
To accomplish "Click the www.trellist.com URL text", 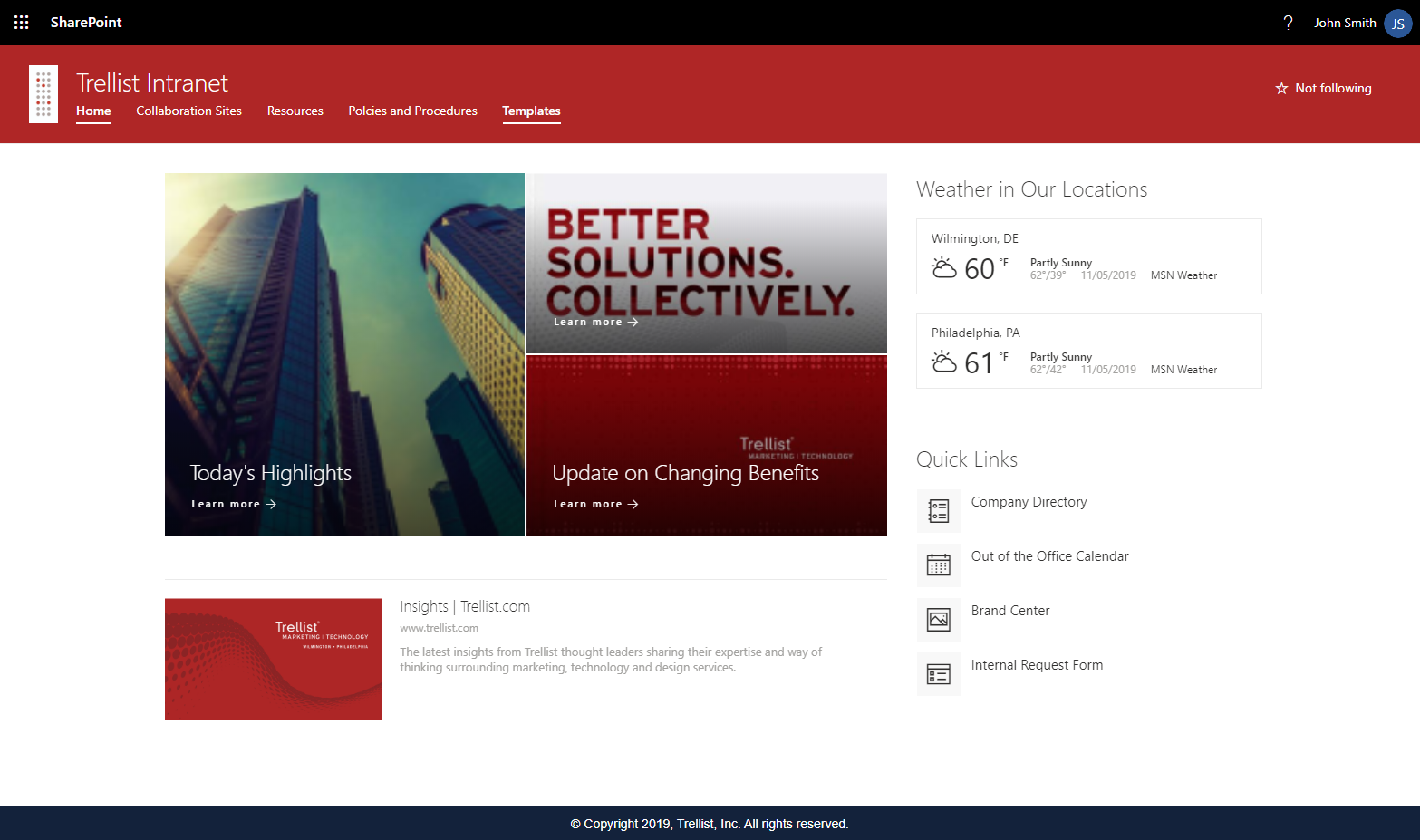I will [x=439, y=628].
